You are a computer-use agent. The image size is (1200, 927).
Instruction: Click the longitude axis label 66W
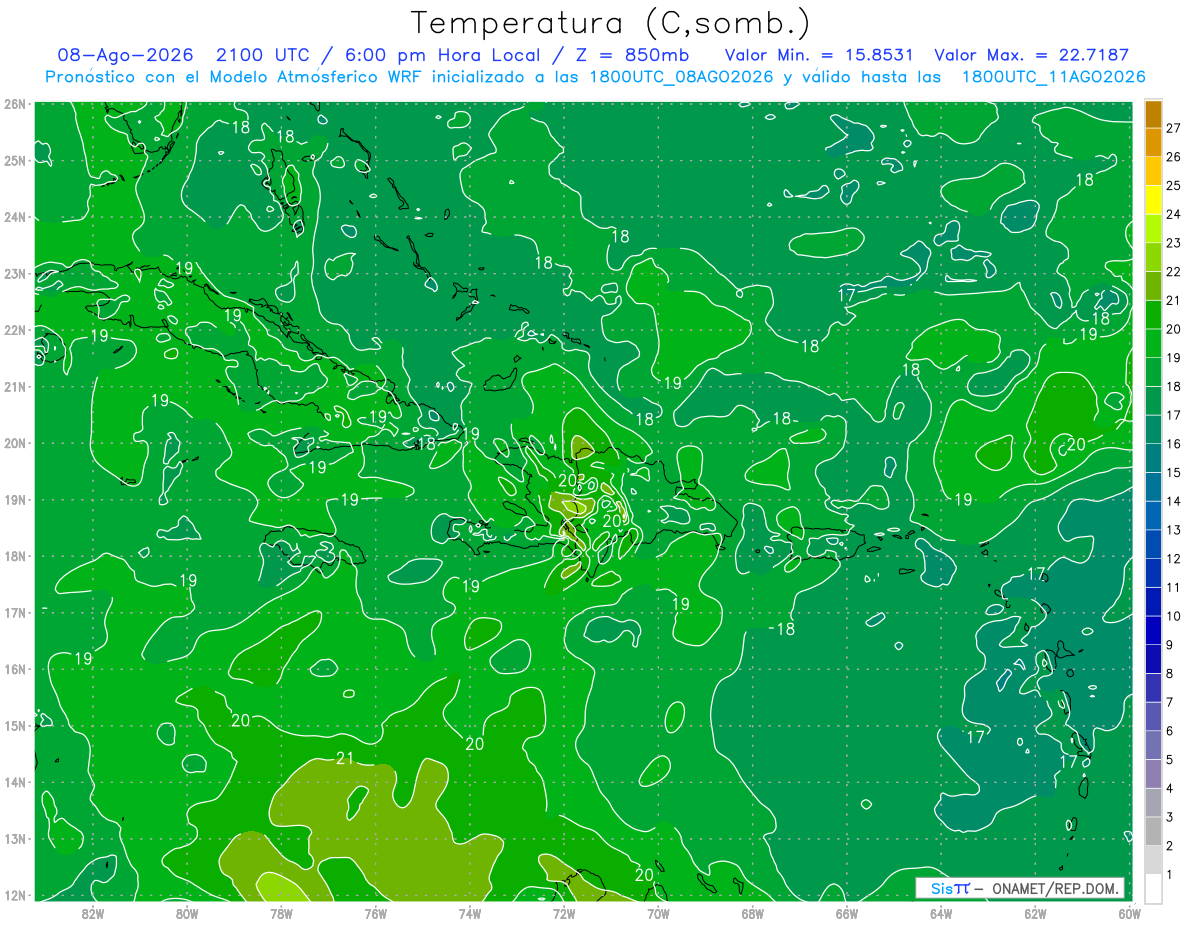(847, 914)
